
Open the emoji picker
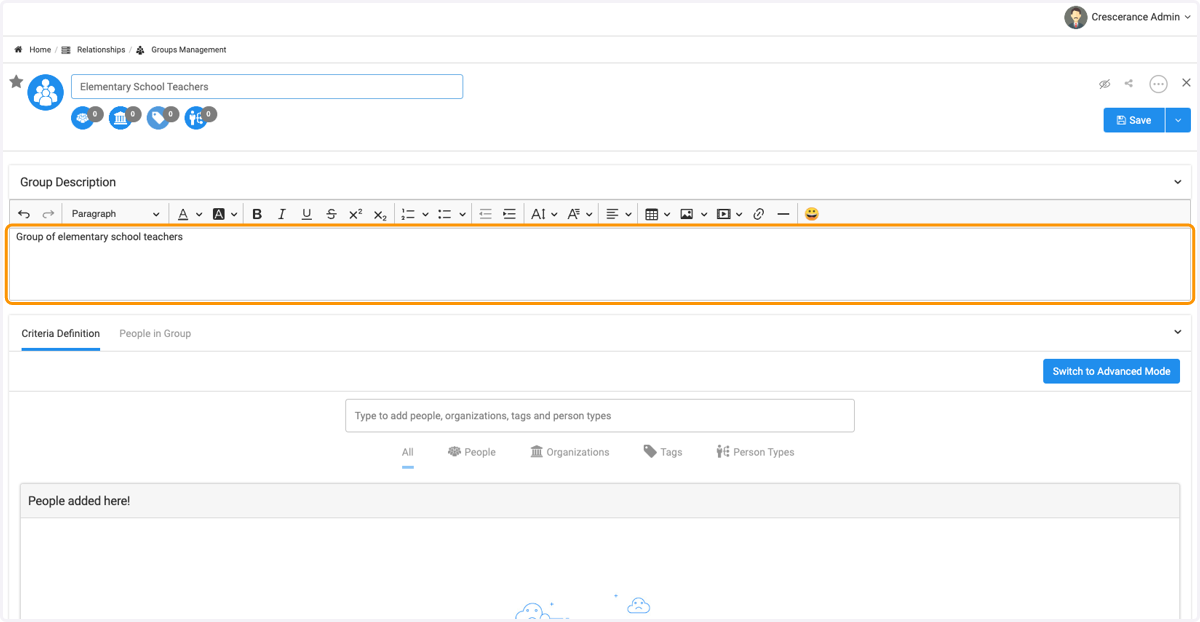point(812,214)
